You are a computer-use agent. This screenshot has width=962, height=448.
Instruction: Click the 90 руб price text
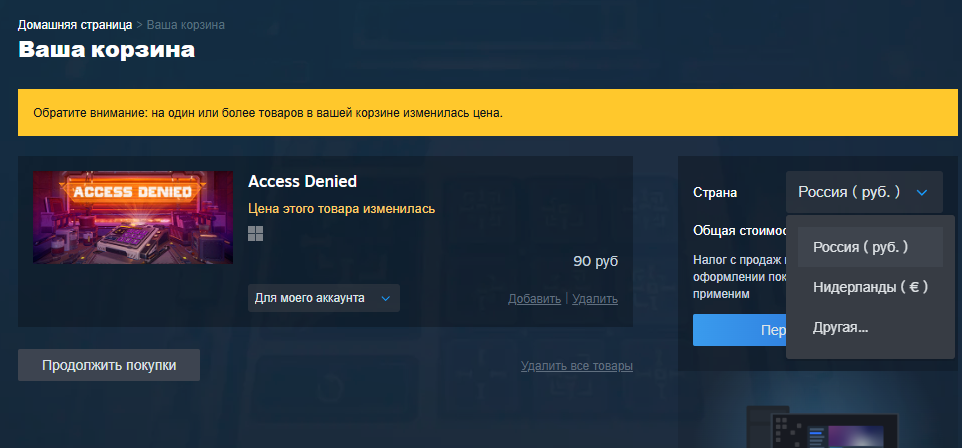[596, 261]
